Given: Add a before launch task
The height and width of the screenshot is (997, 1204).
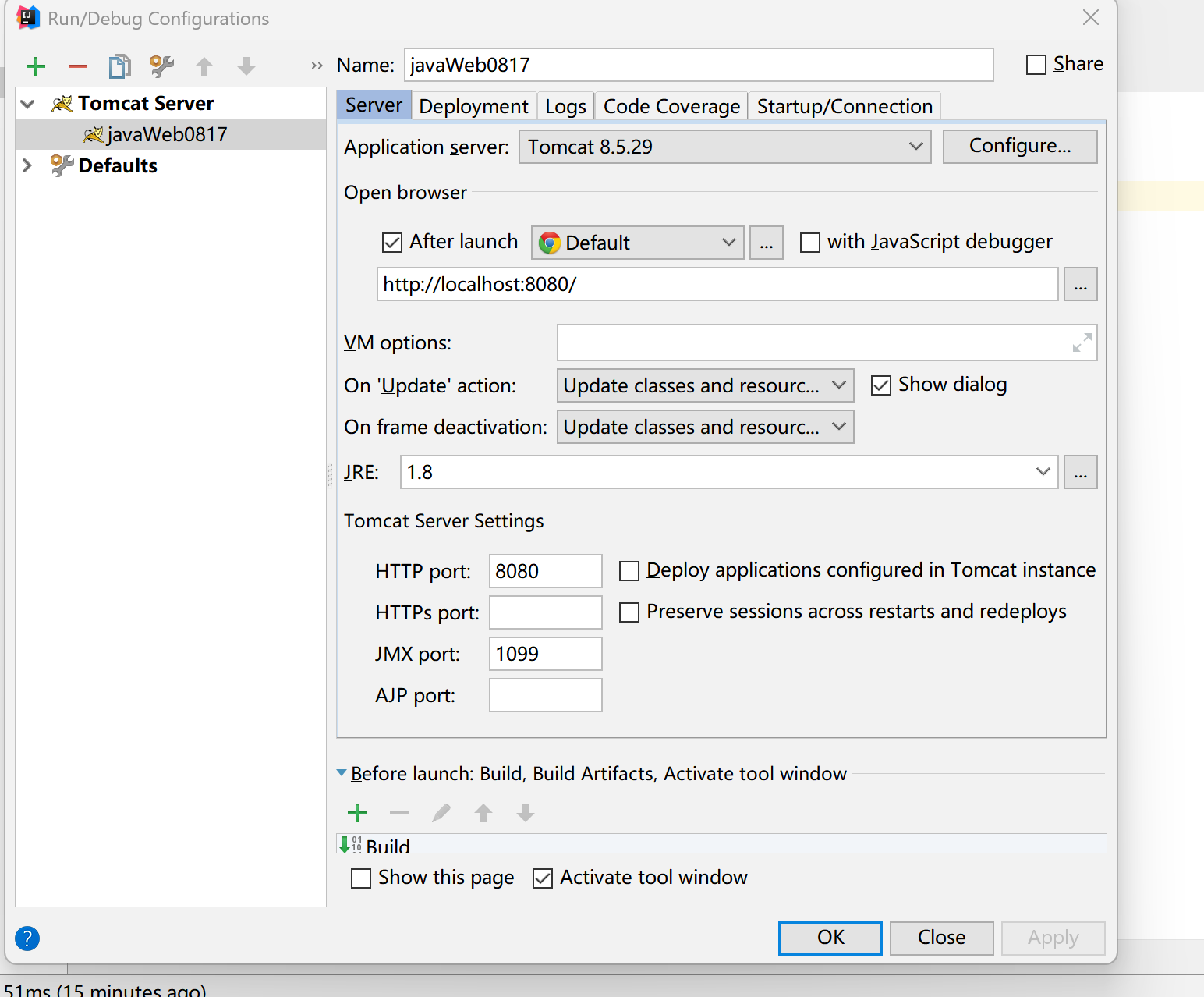Looking at the screenshot, I should coord(357,813).
